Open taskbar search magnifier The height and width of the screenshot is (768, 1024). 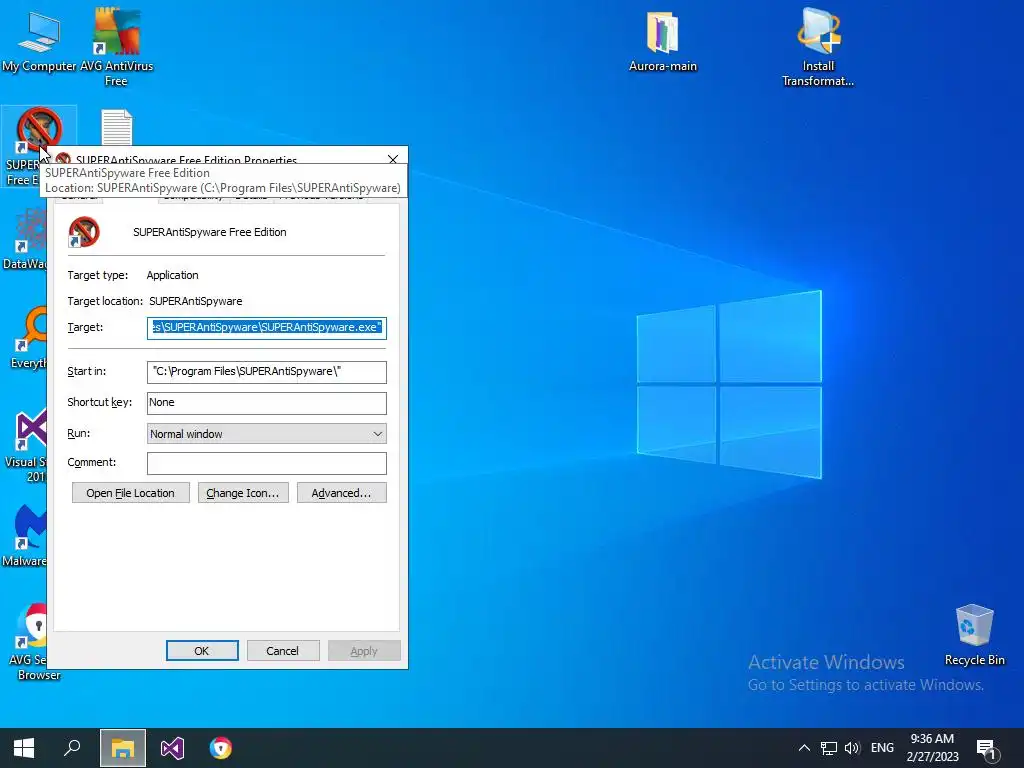coord(72,748)
